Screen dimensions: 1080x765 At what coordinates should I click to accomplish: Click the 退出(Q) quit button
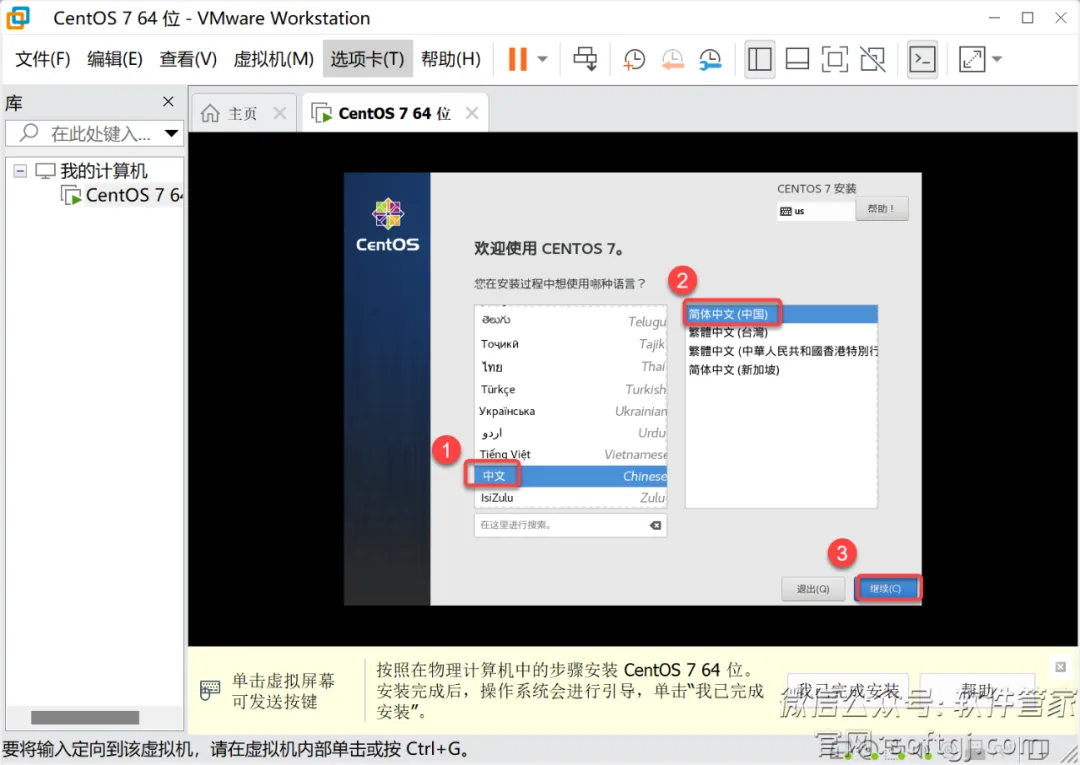click(x=813, y=589)
